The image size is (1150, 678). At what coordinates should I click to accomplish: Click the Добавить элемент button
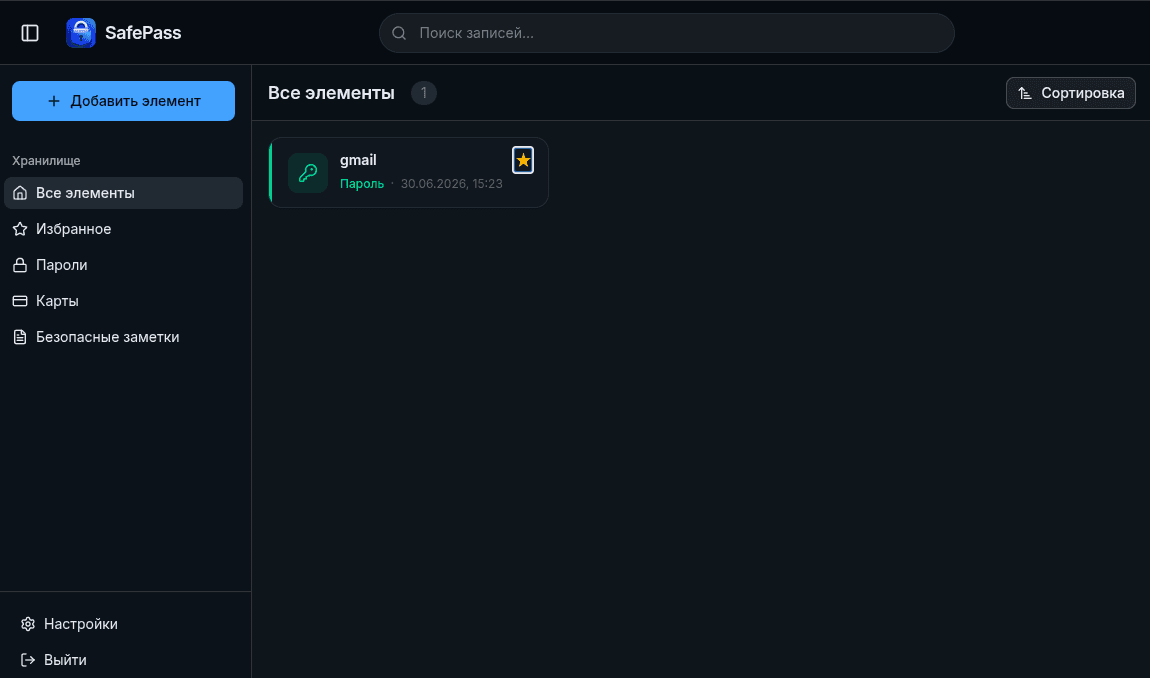[123, 101]
